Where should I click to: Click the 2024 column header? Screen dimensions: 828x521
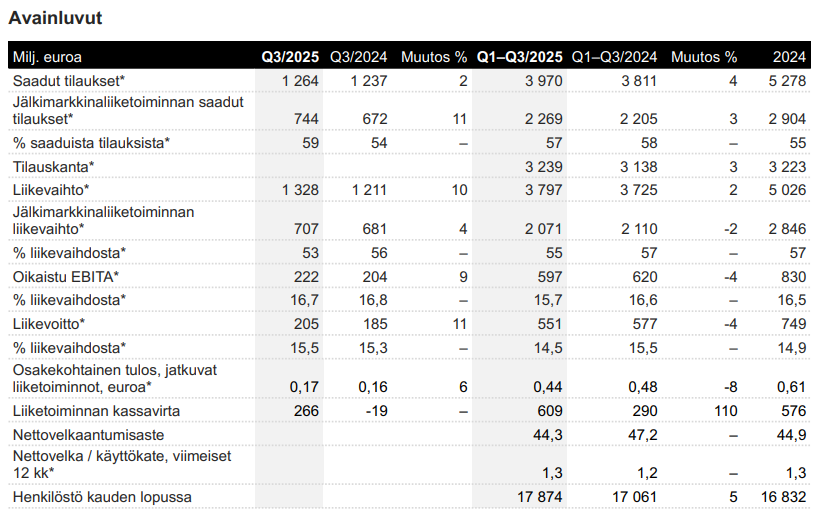[789, 56]
